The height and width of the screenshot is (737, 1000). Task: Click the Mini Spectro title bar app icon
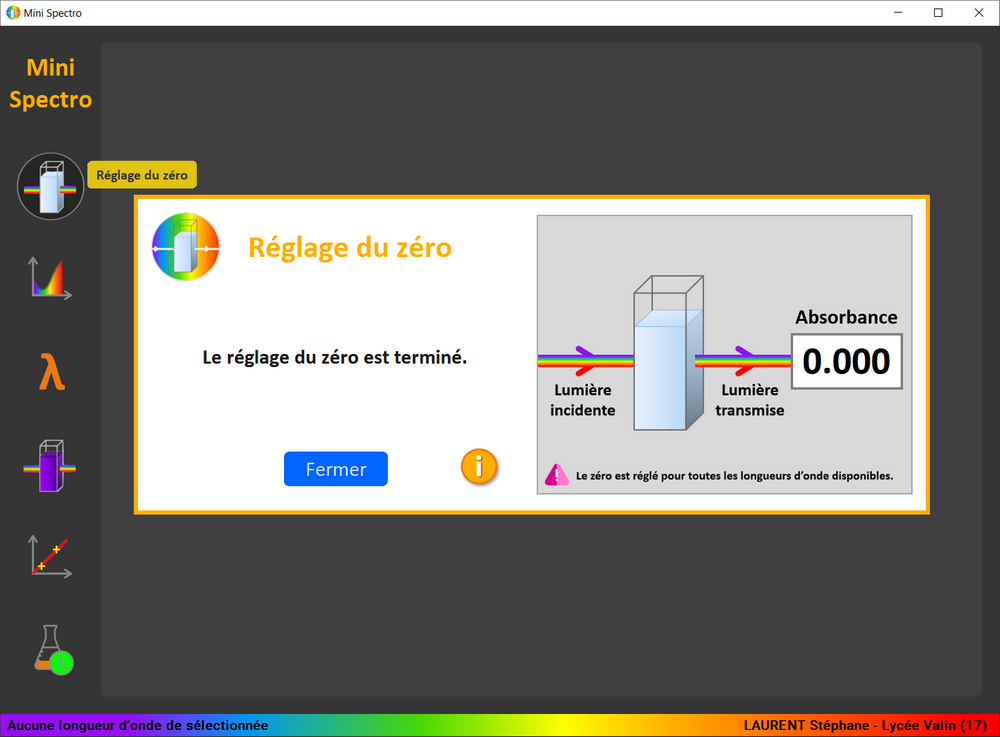point(13,13)
